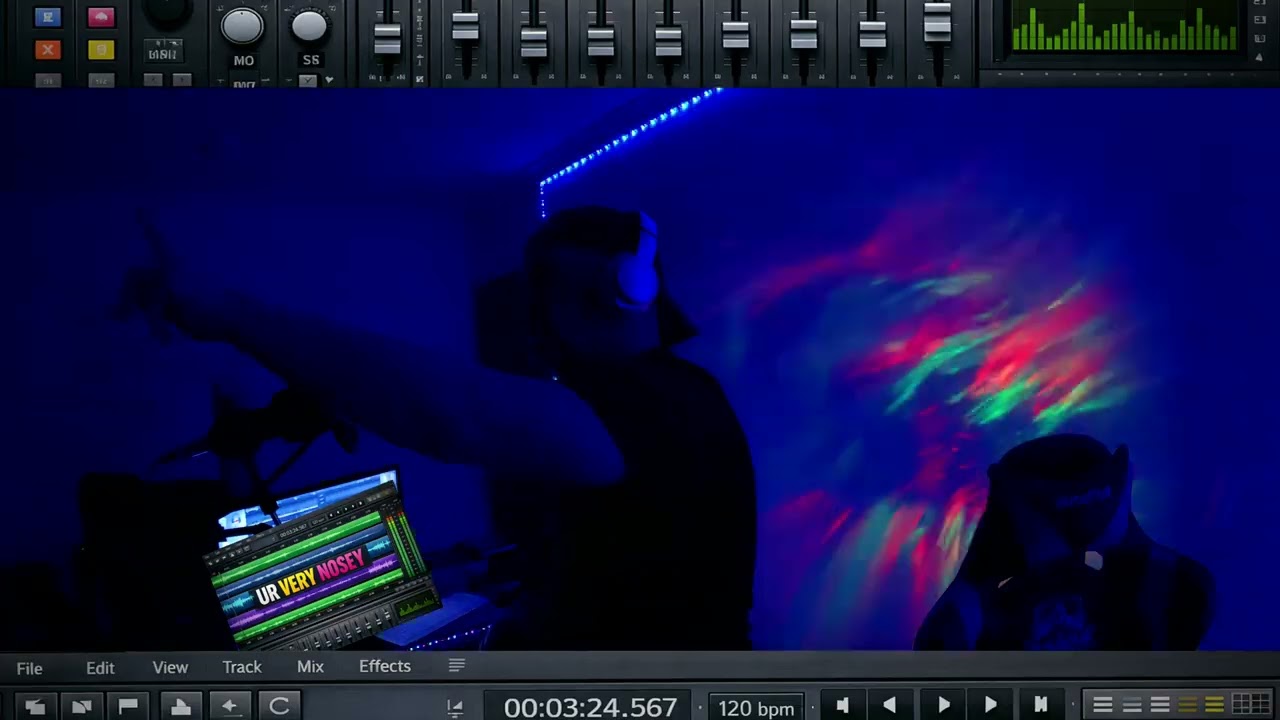Click the first toolbar icon under File
The width and height of the screenshot is (1280, 720).
point(35,706)
